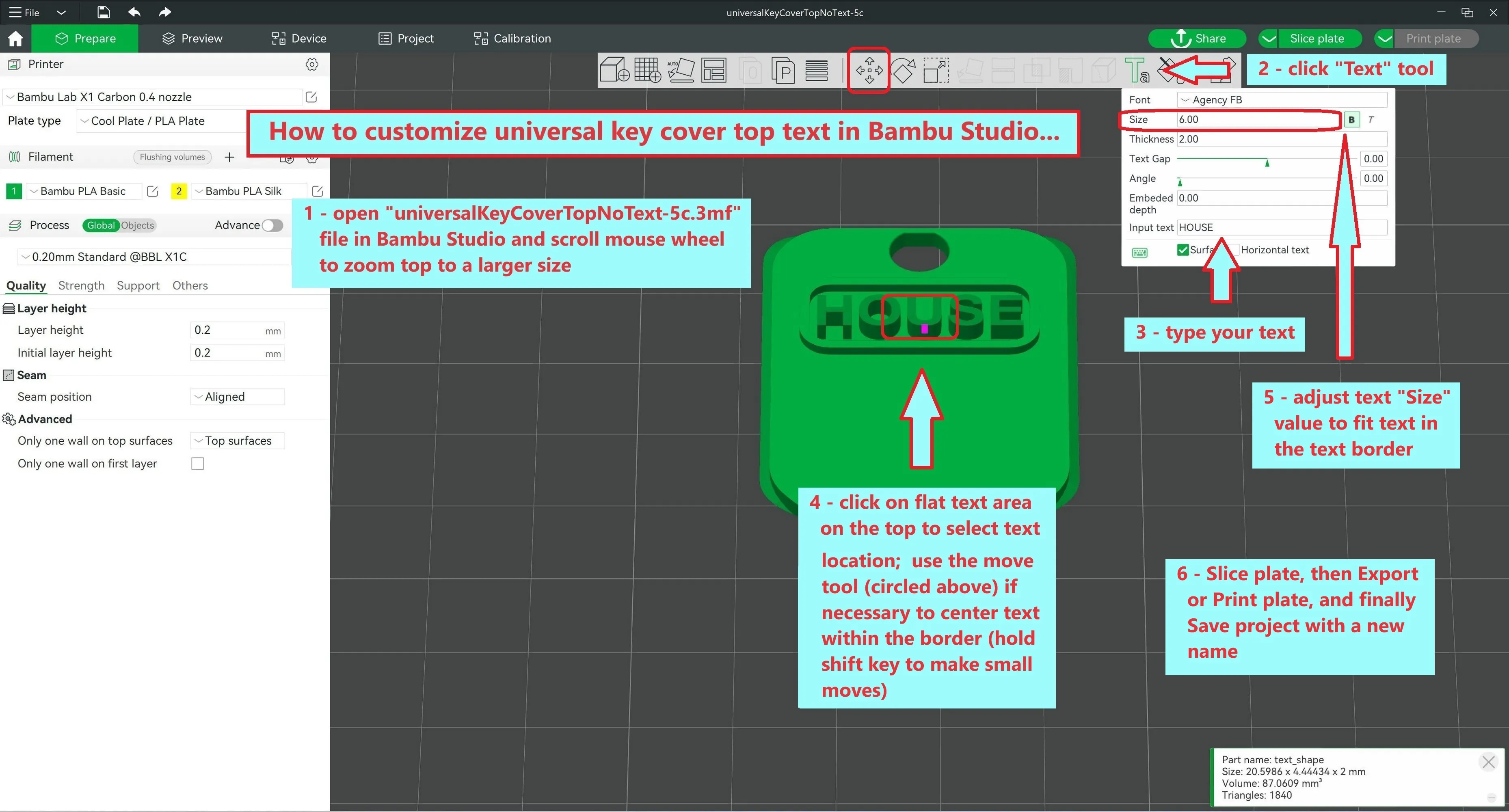This screenshot has height=812, width=1509.
Task: Switch to the Prepare tab
Action: [x=85, y=39]
